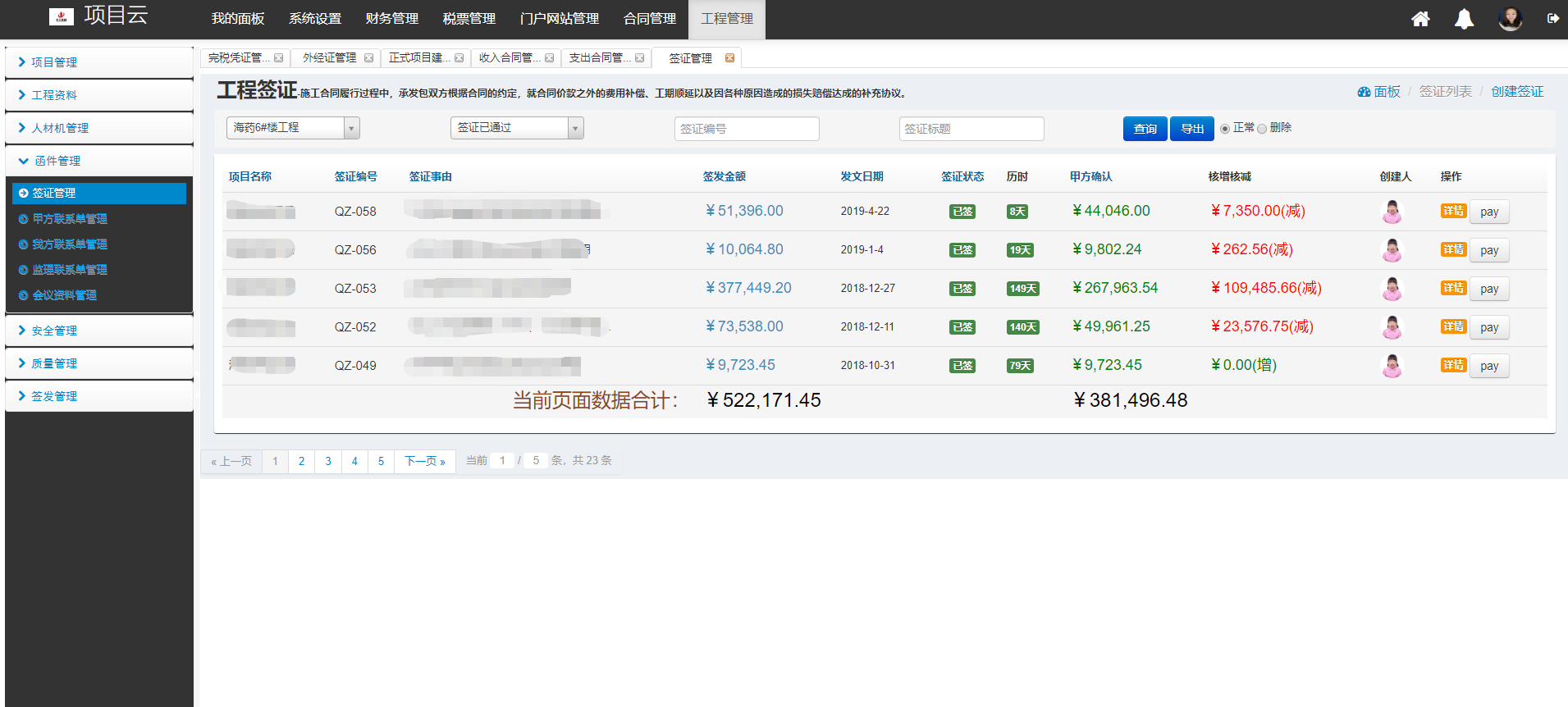Screen dimensions: 1568x707
Task: Open 详情 badge for row QZ-058
Action: [x=1453, y=211]
